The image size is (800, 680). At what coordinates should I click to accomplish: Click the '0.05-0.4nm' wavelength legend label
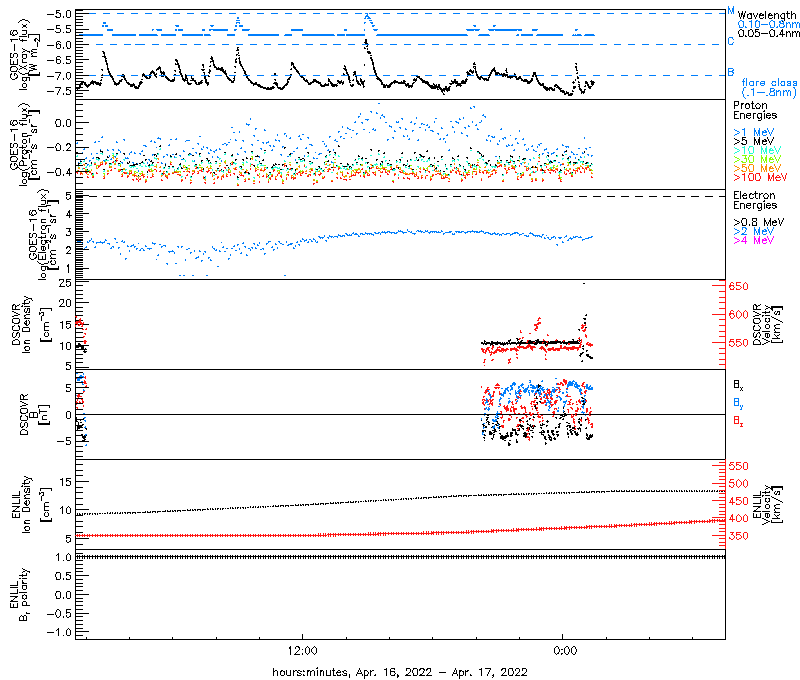pyautogui.click(x=768, y=33)
